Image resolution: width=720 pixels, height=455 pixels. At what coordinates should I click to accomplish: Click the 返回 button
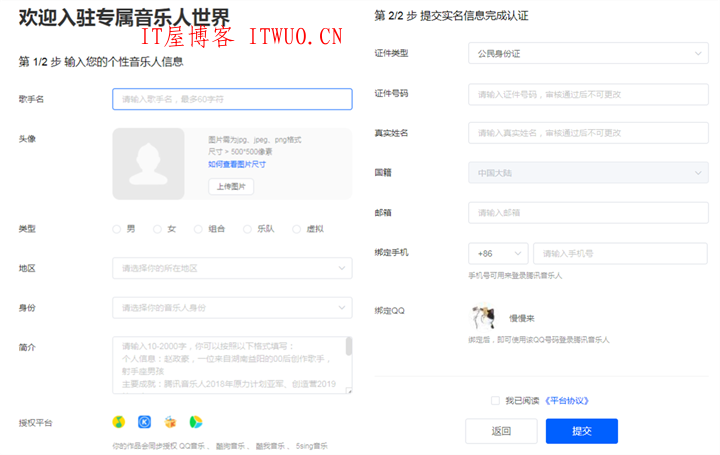(501, 431)
